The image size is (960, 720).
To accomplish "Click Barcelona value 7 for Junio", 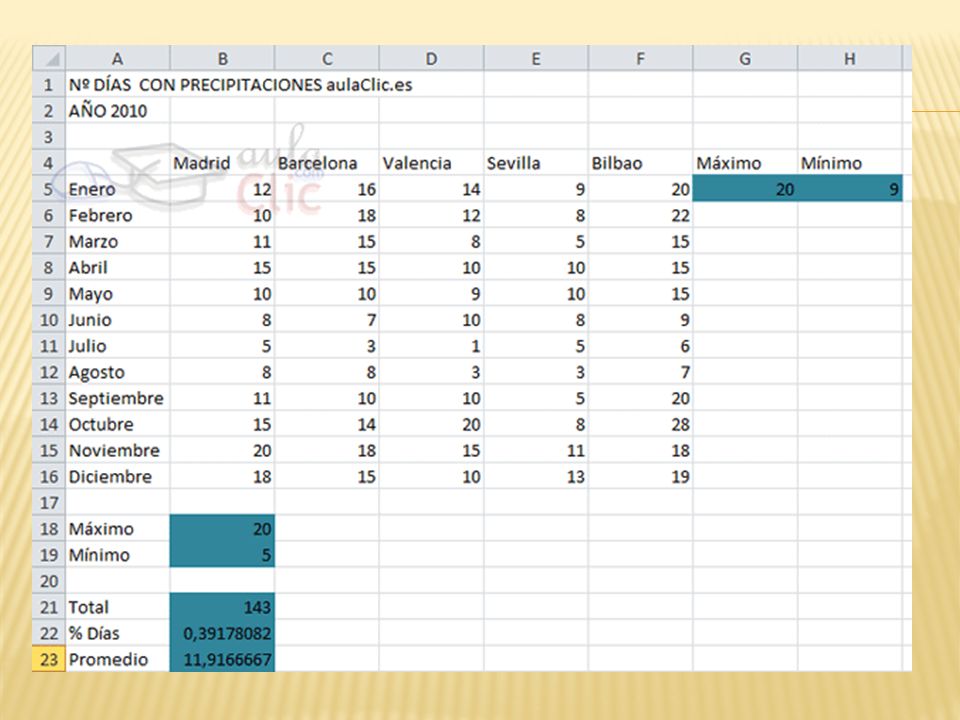I will [x=327, y=320].
